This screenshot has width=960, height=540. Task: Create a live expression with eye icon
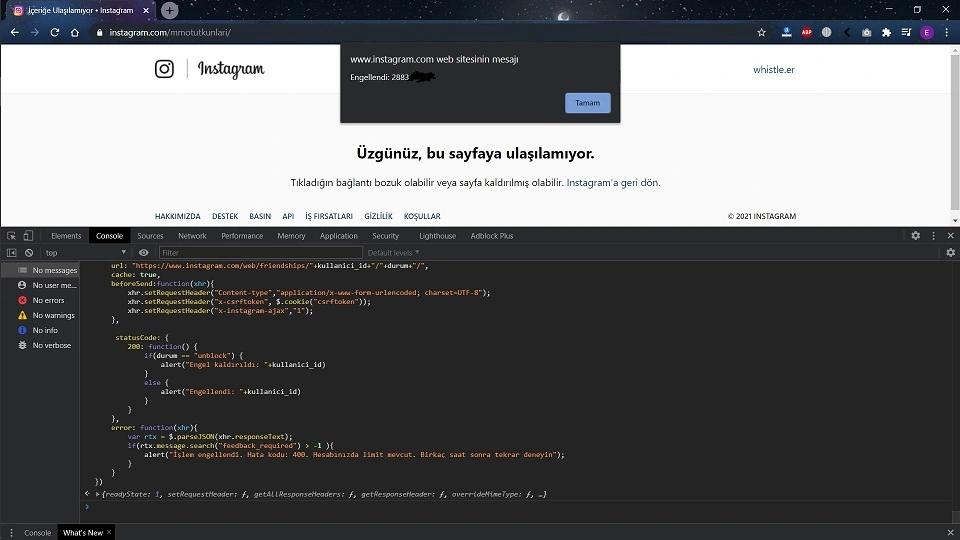point(143,253)
